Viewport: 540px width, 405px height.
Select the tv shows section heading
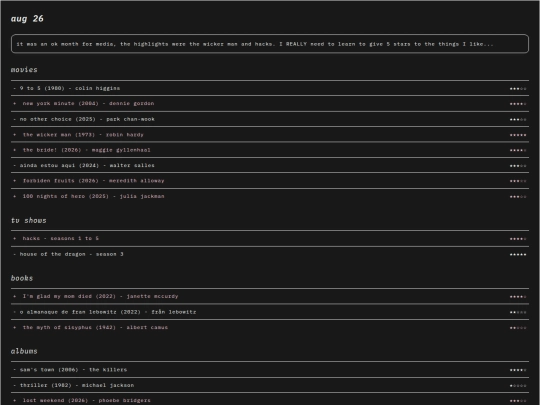click(29, 220)
